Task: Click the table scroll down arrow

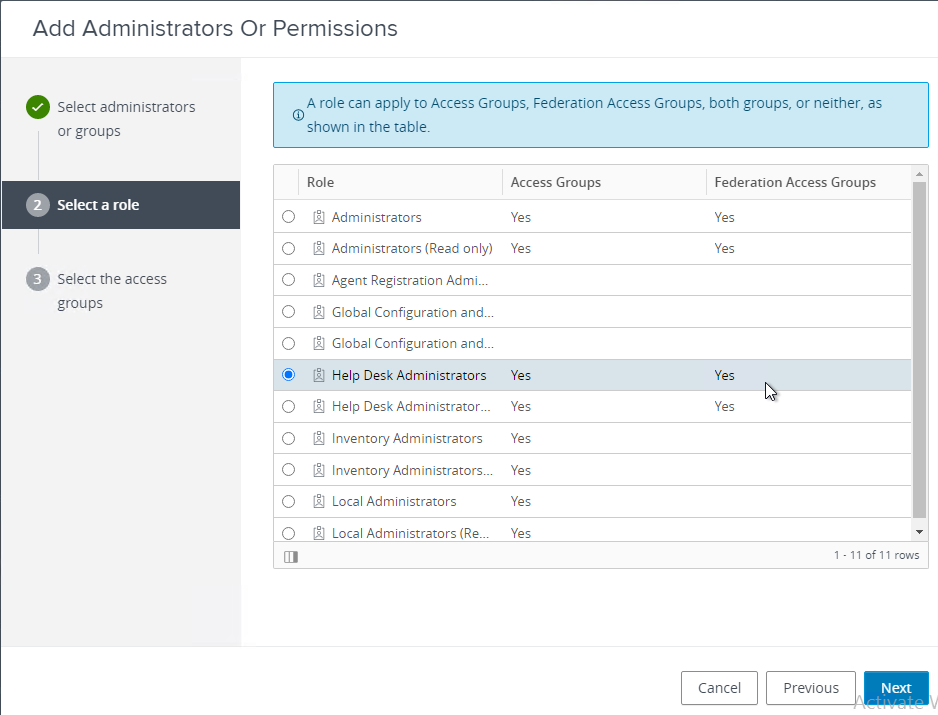Action: coord(919,532)
